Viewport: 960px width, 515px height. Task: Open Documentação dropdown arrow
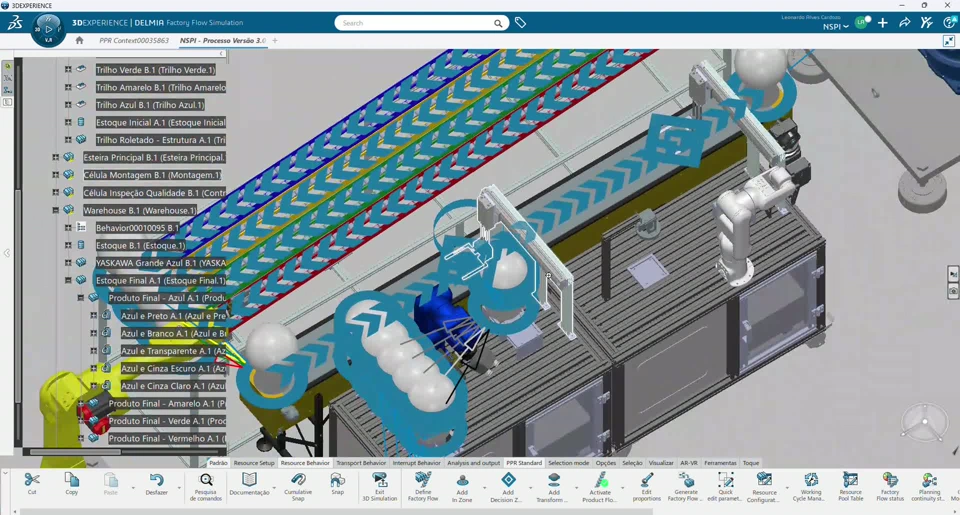tap(274, 488)
